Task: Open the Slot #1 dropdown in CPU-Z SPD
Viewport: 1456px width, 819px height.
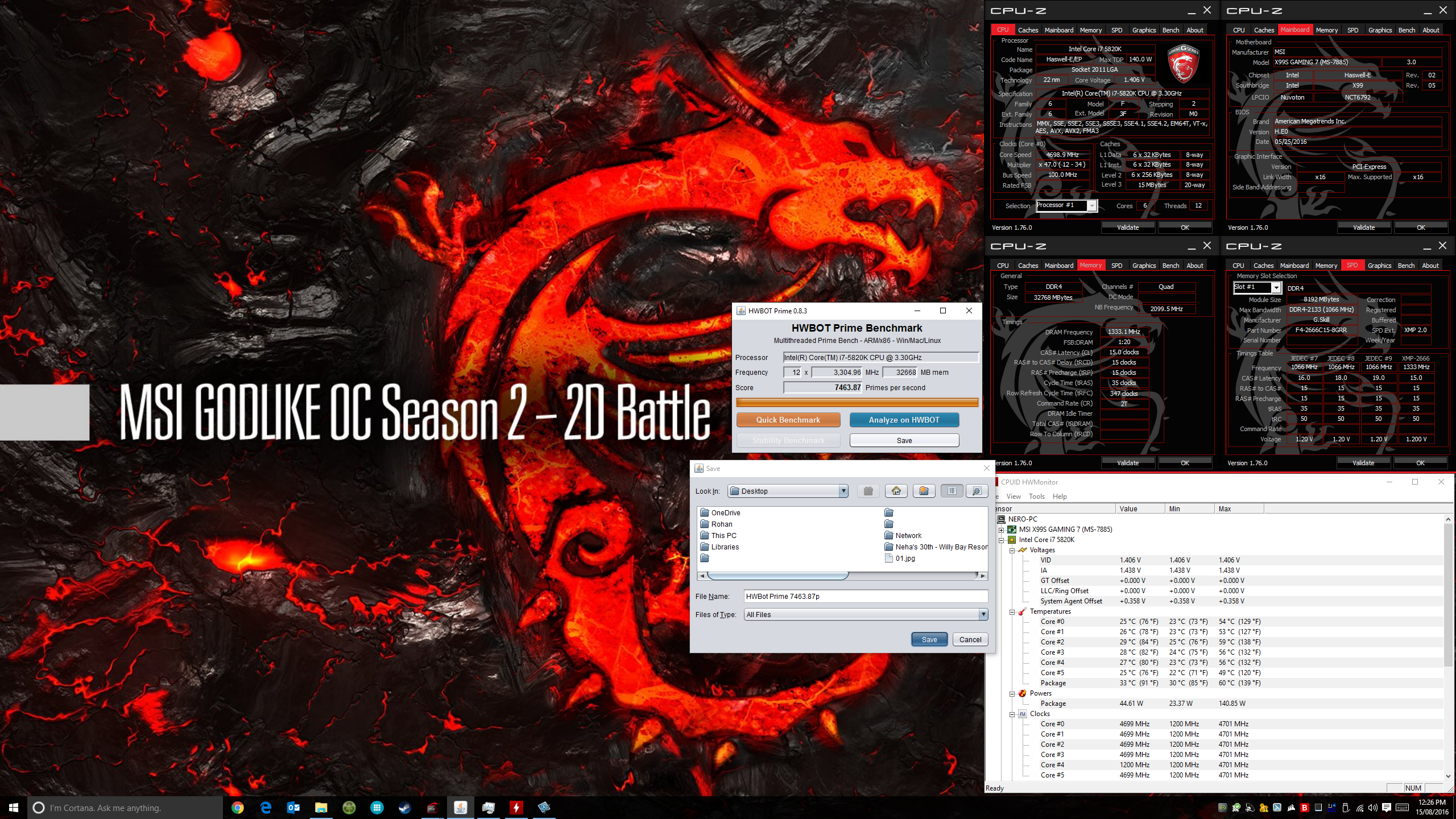Action: coord(1257,287)
